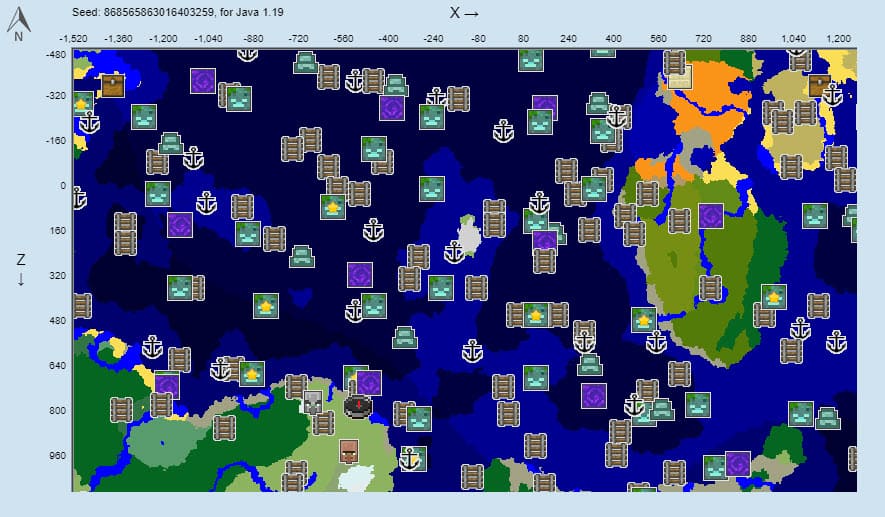Click the 'Z ↓' axis label
Viewport: 885px width, 517px height.
[x=21, y=269]
